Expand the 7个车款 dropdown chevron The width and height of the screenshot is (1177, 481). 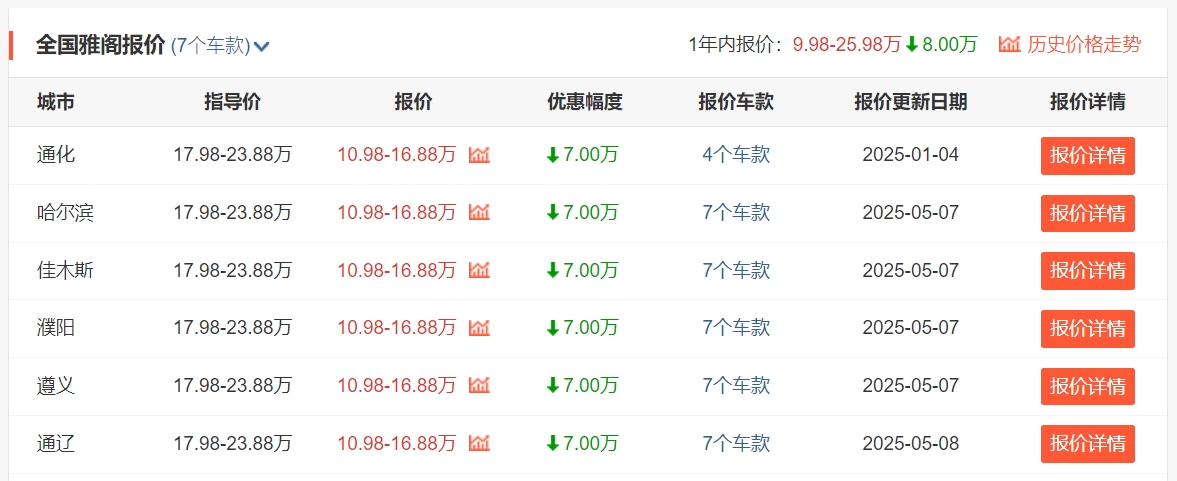[x=261, y=47]
